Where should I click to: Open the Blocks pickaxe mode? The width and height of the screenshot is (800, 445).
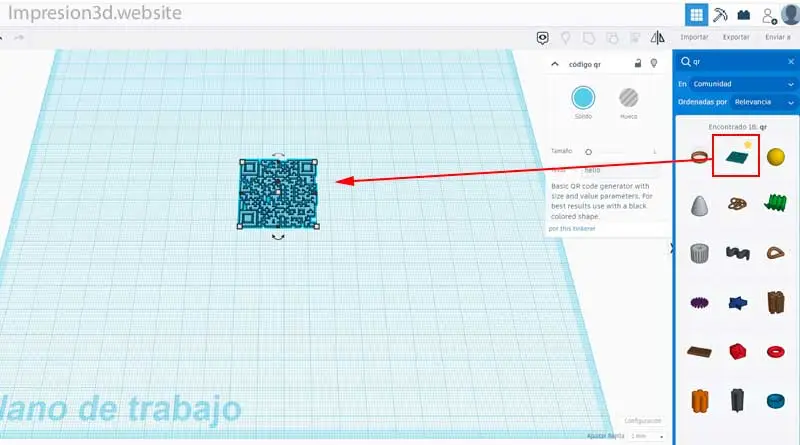[720, 15]
